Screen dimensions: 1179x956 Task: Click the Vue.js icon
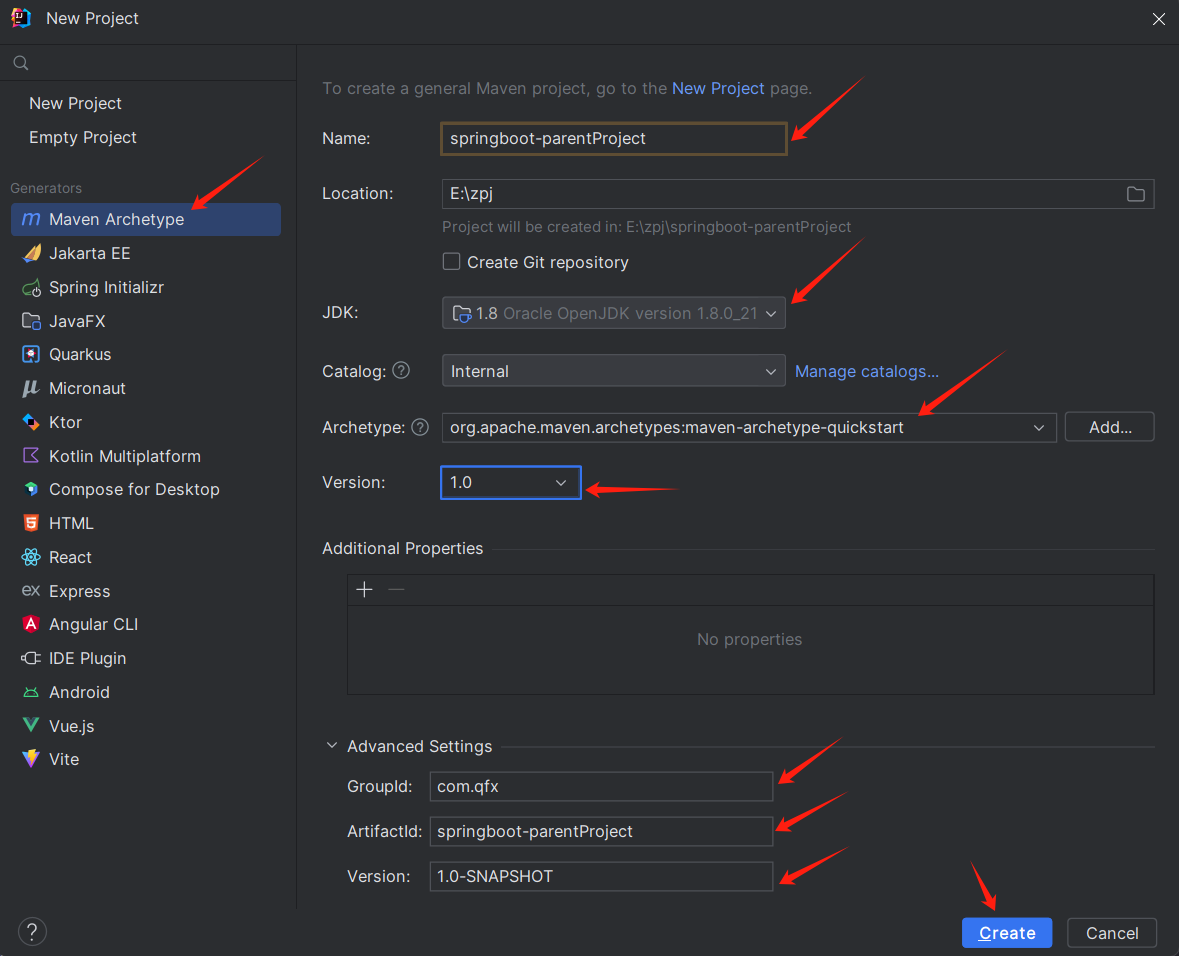tap(31, 725)
